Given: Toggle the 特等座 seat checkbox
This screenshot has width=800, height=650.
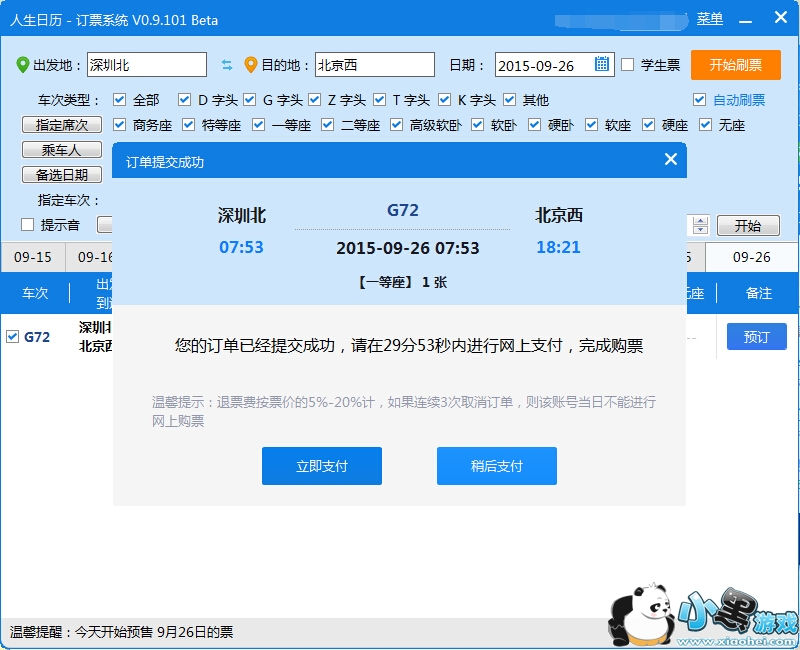Looking at the screenshot, I should [x=189, y=124].
